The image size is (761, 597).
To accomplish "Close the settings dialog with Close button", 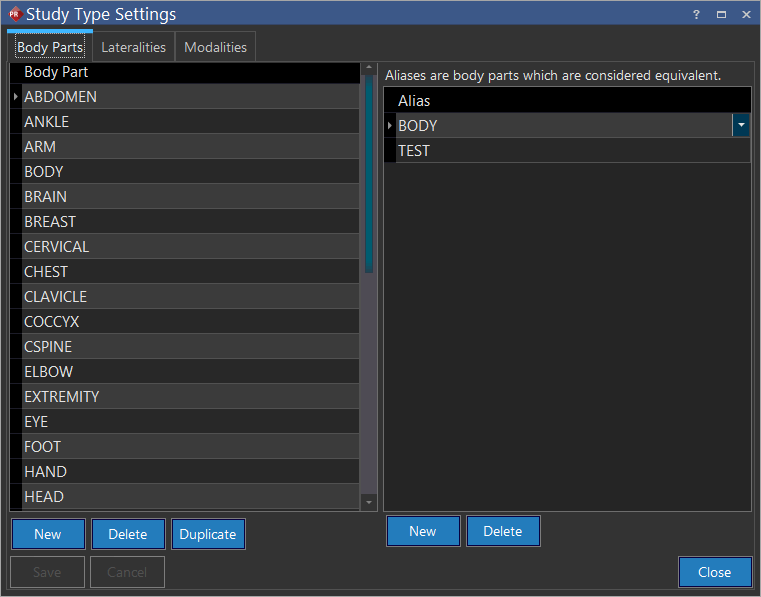I will pyautogui.click(x=714, y=572).
